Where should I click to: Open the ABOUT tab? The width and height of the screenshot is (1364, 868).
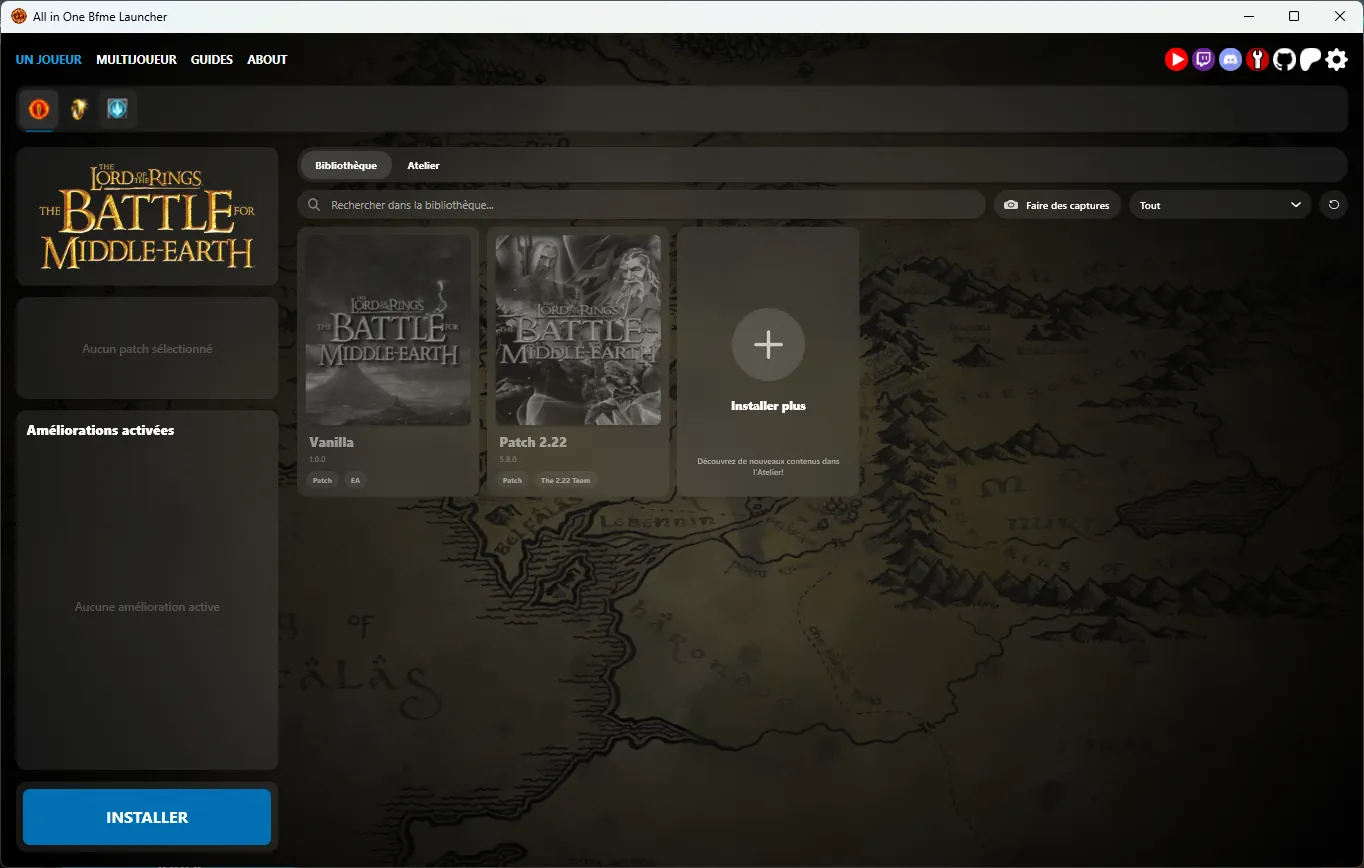pos(267,60)
